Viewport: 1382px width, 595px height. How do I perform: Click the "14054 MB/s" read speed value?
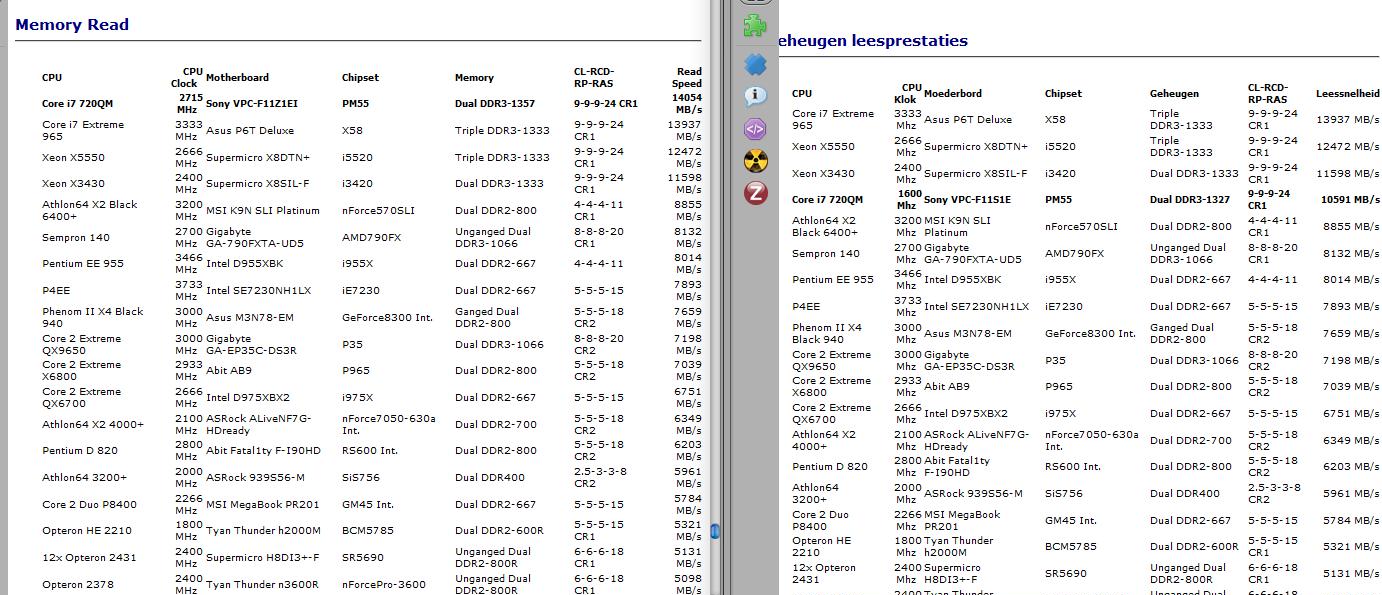point(687,104)
